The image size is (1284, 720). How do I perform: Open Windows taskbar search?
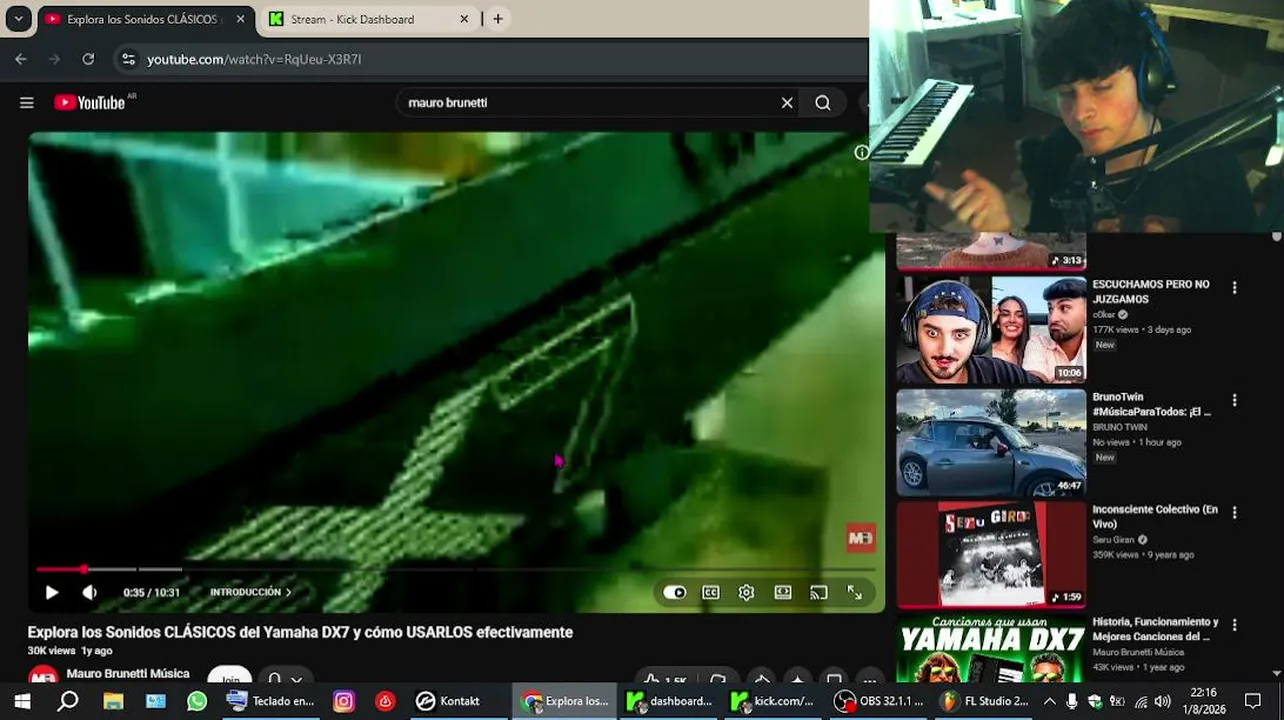[x=68, y=701]
